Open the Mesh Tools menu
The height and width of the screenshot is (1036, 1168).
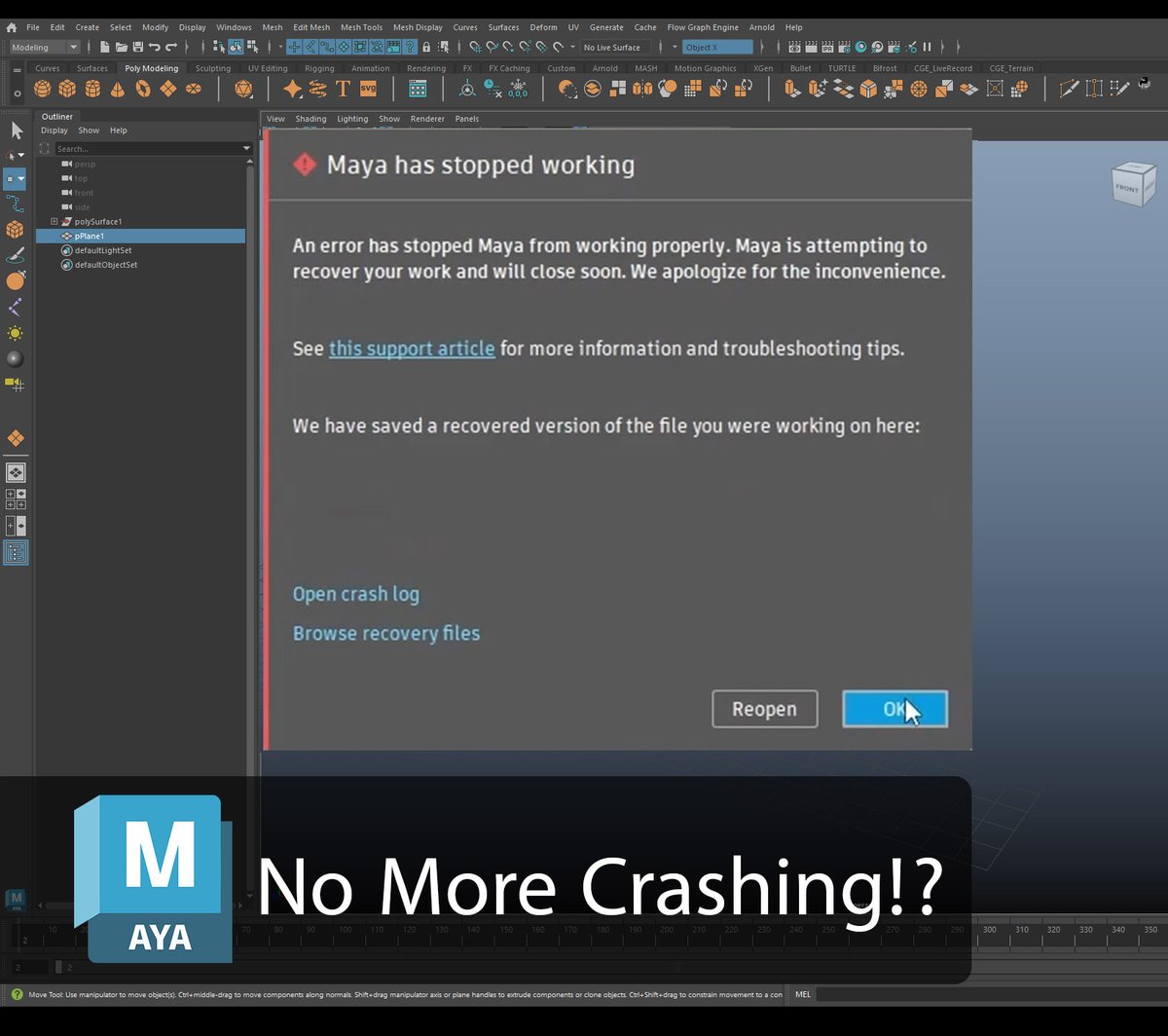click(361, 27)
